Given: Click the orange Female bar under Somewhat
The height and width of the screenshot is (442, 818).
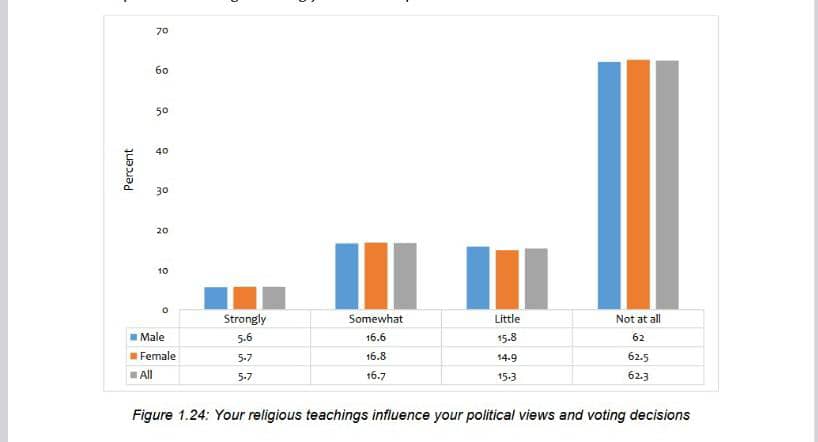Looking at the screenshot, I should point(376,276).
